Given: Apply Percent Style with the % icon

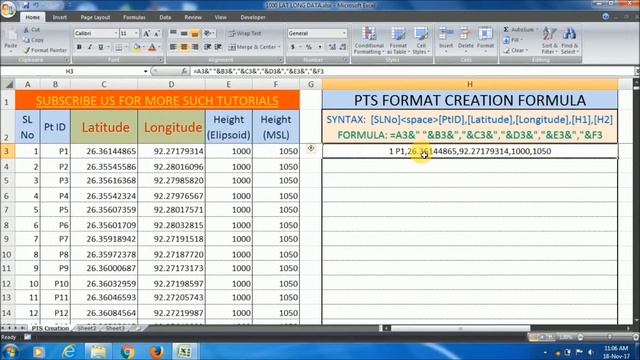Looking at the screenshot, I should tap(309, 47).
